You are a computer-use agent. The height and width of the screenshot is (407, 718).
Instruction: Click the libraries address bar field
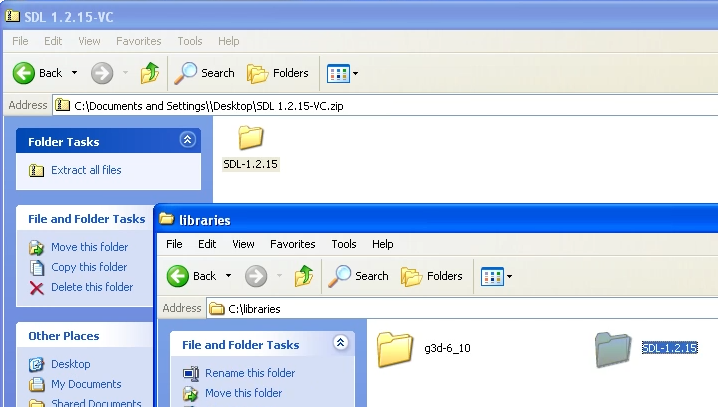pos(460,309)
